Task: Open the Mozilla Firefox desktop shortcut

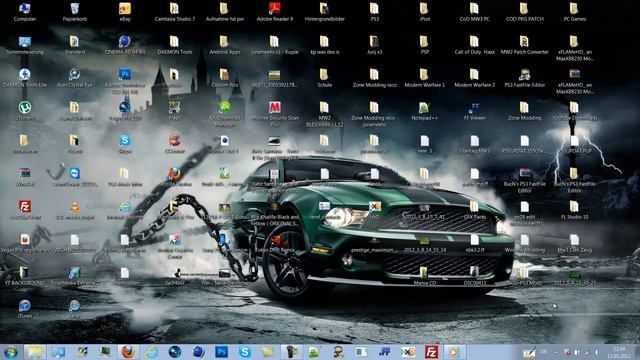Action: 175,177
